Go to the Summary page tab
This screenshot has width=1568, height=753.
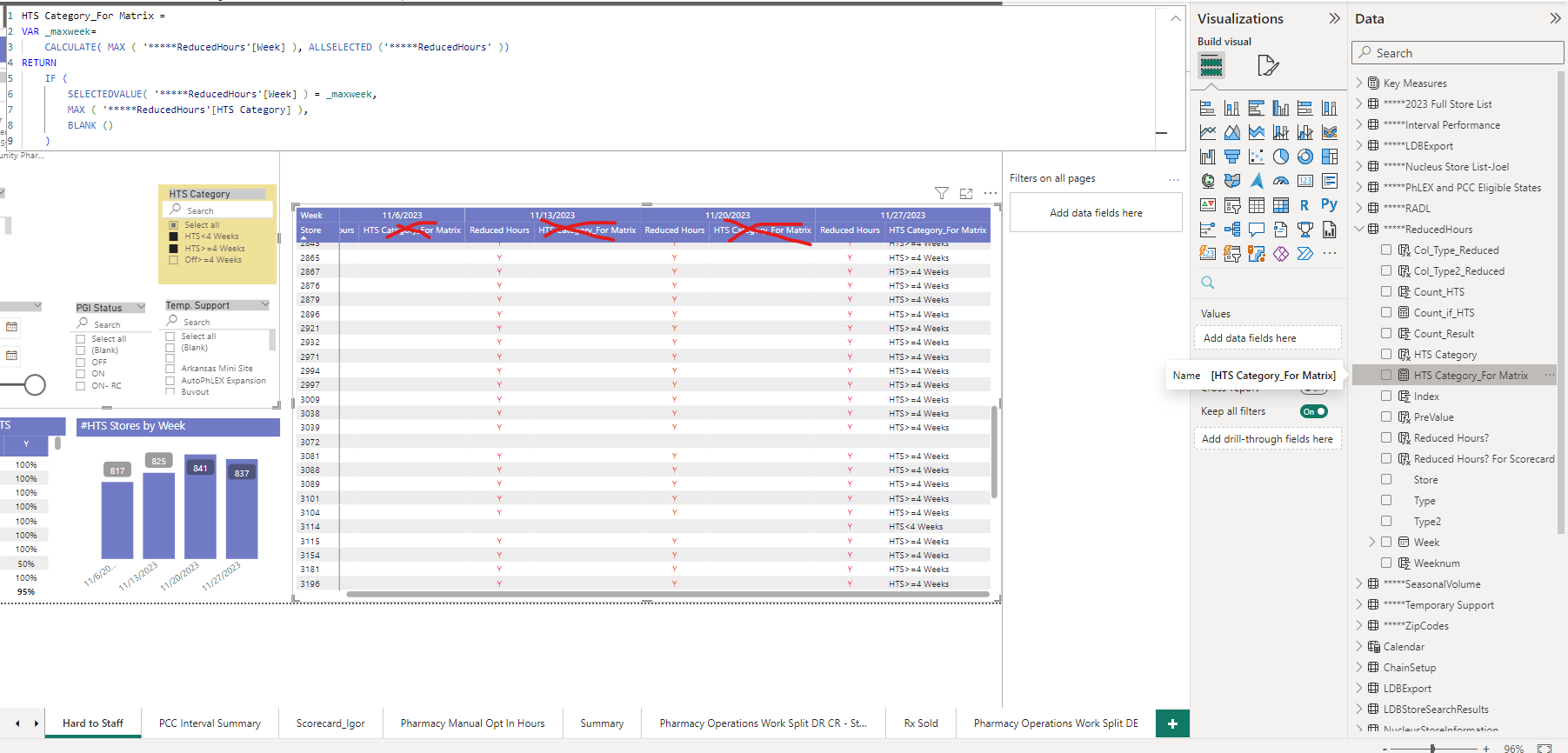[602, 723]
